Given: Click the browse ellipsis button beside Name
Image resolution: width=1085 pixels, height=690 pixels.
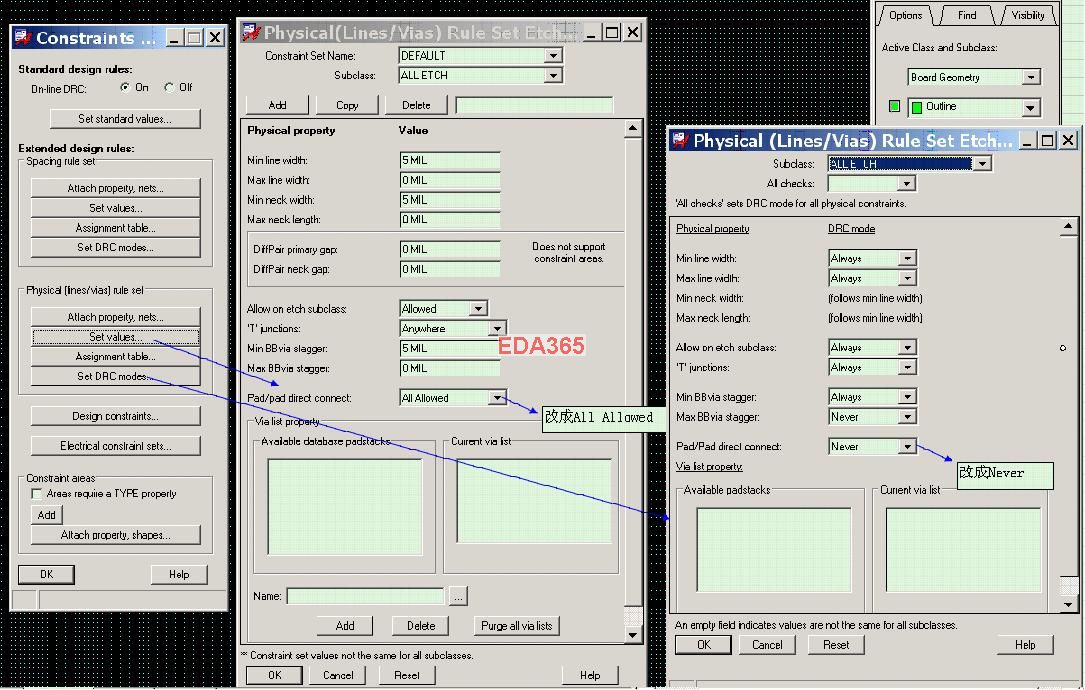Looking at the screenshot, I should (458, 596).
